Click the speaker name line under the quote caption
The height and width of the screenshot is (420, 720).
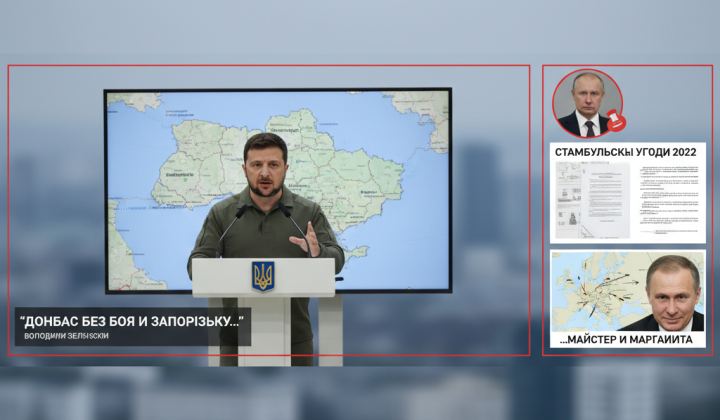[x=66, y=336]
